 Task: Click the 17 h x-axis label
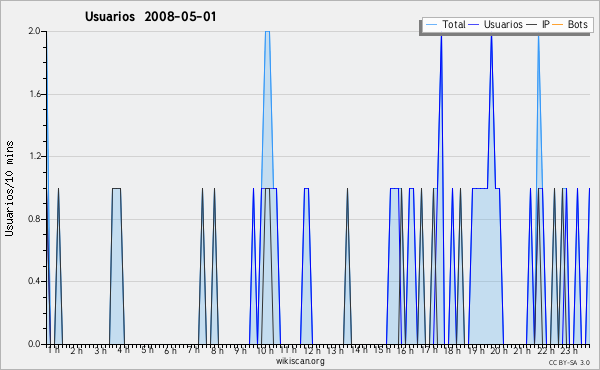429,350
